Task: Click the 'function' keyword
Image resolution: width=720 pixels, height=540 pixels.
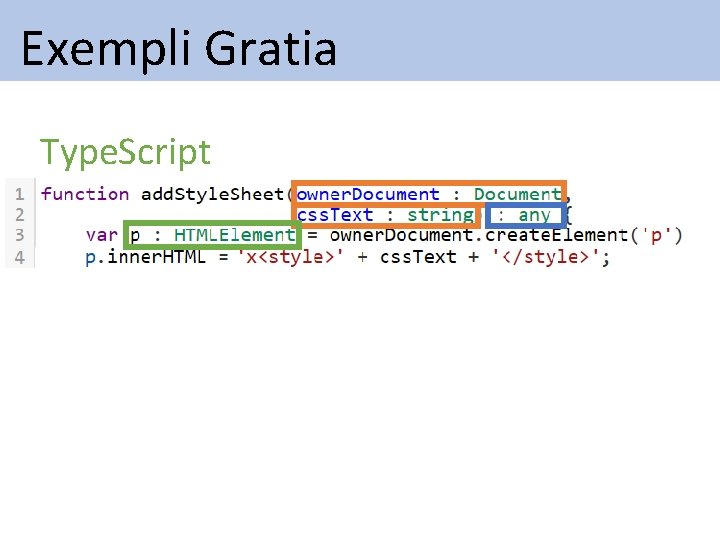Action: [85, 194]
